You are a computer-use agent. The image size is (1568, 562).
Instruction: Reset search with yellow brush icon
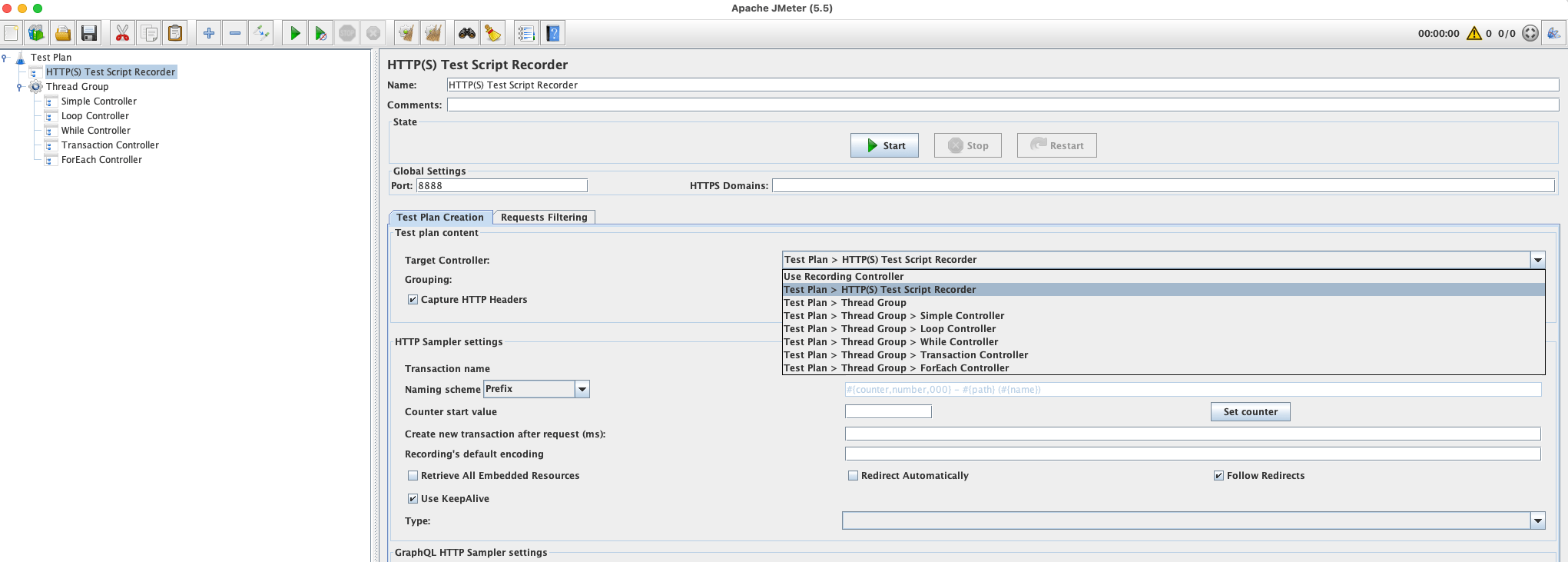click(492, 33)
